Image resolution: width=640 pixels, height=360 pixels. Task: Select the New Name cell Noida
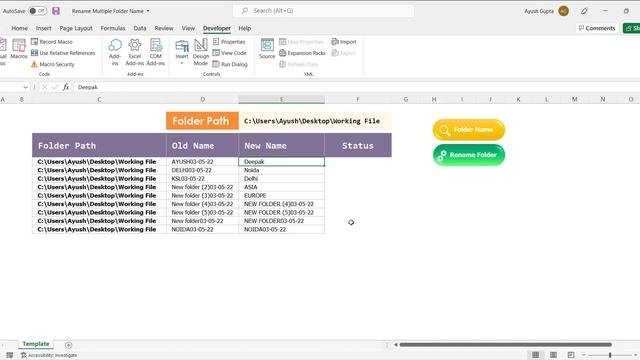click(282, 170)
